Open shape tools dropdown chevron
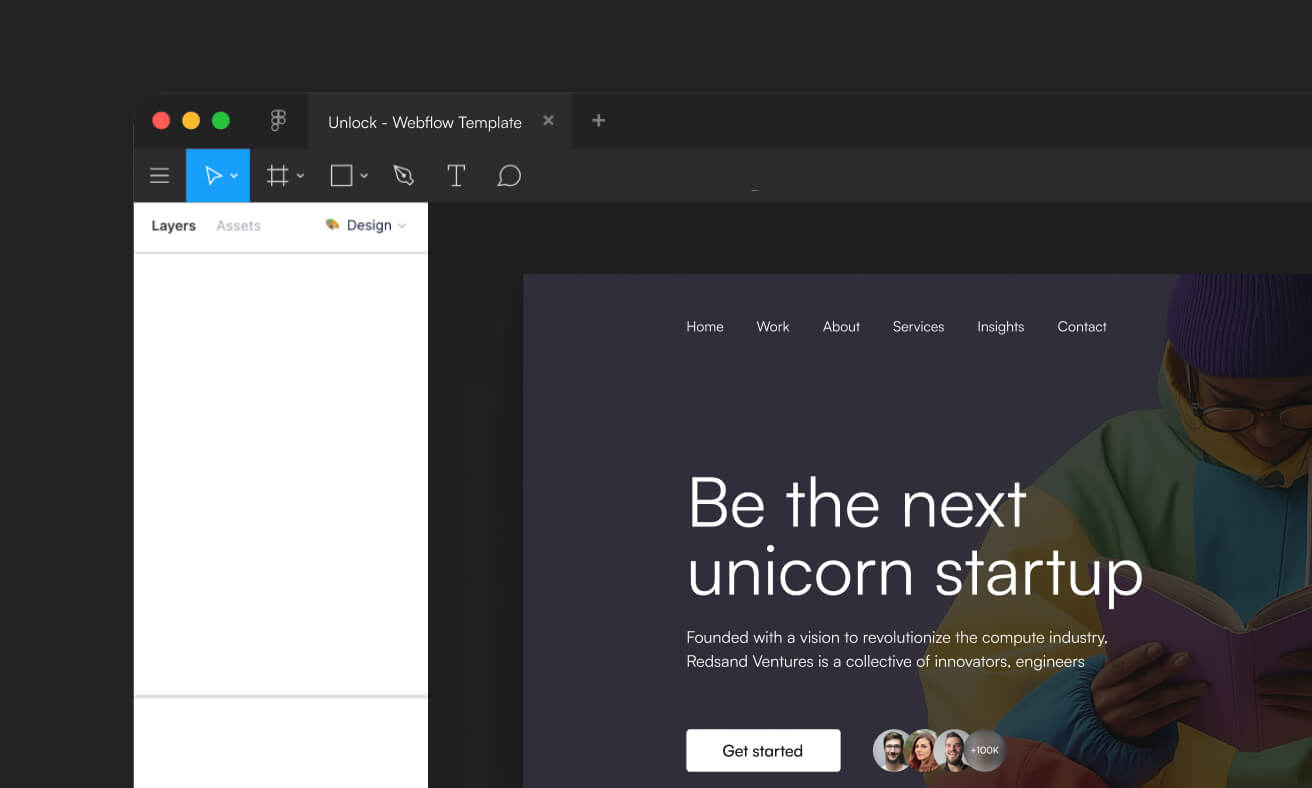The width and height of the screenshot is (1312, 788). tap(364, 176)
